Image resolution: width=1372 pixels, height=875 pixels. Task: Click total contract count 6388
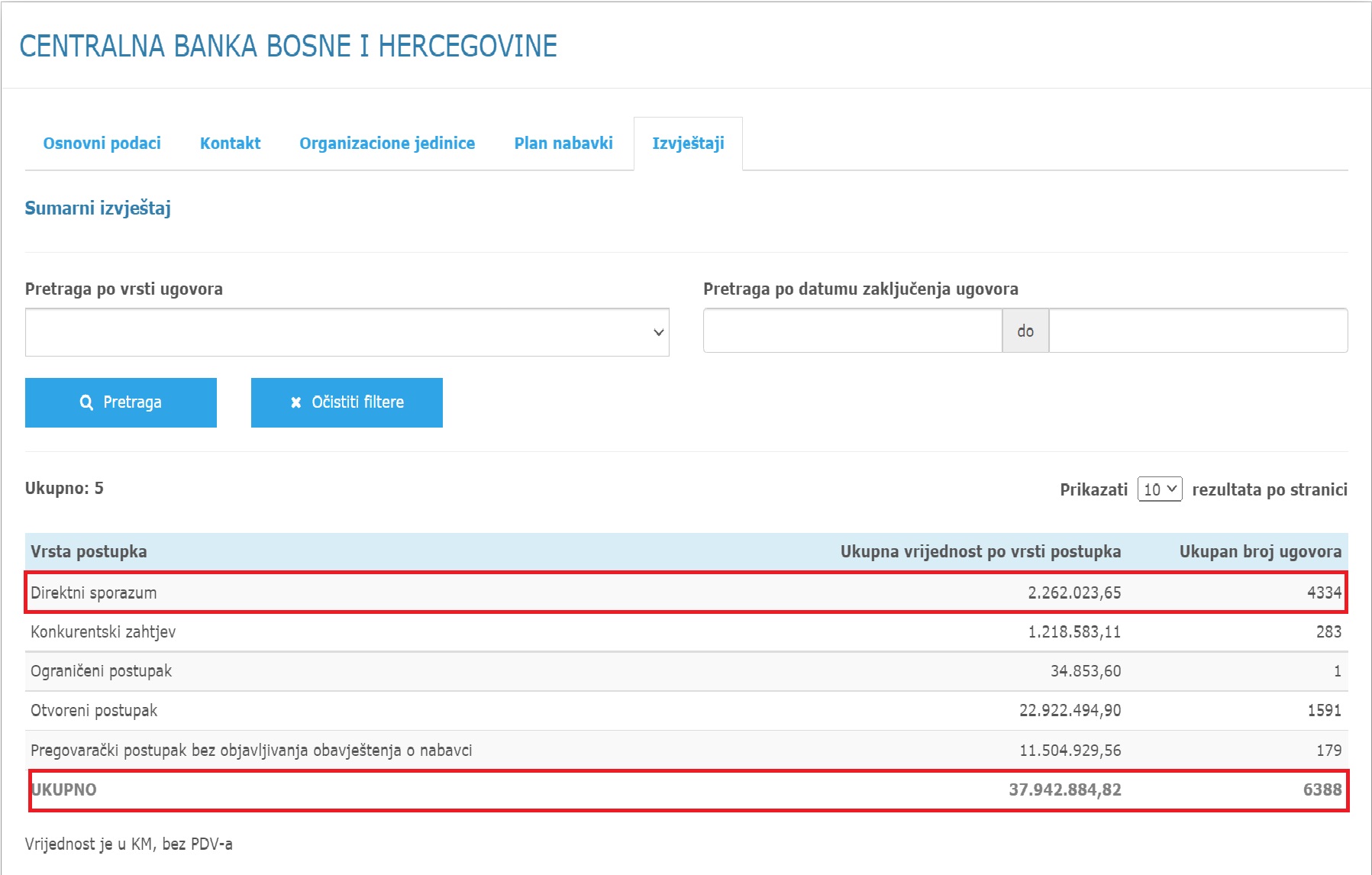(1322, 789)
